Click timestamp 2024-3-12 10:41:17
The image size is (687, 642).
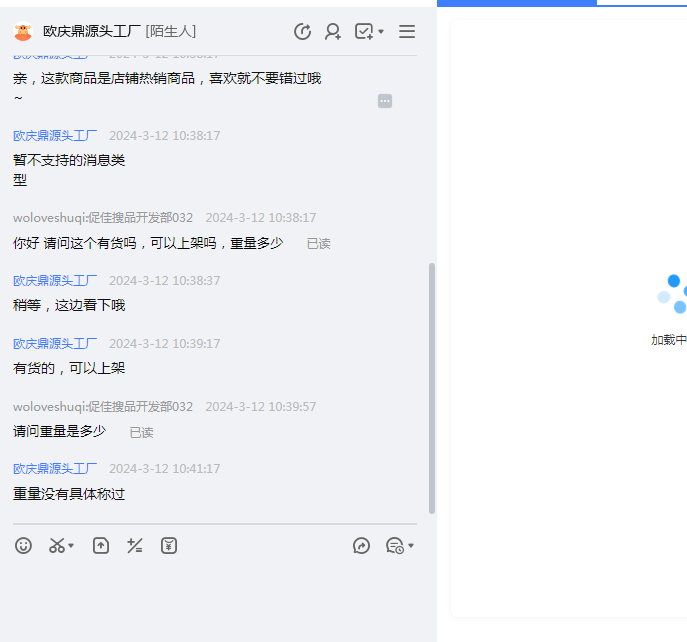(165, 469)
